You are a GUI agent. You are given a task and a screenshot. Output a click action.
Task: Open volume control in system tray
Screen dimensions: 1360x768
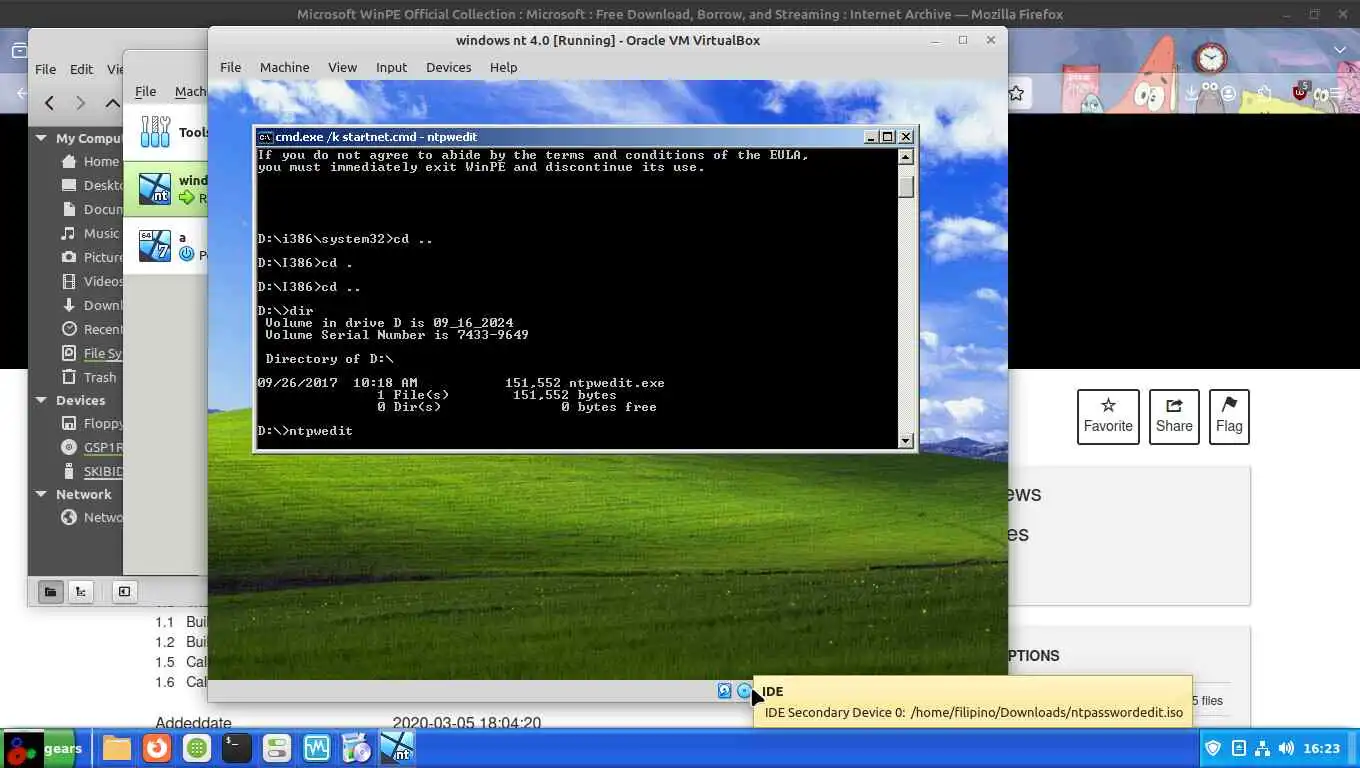pos(1286,748)
